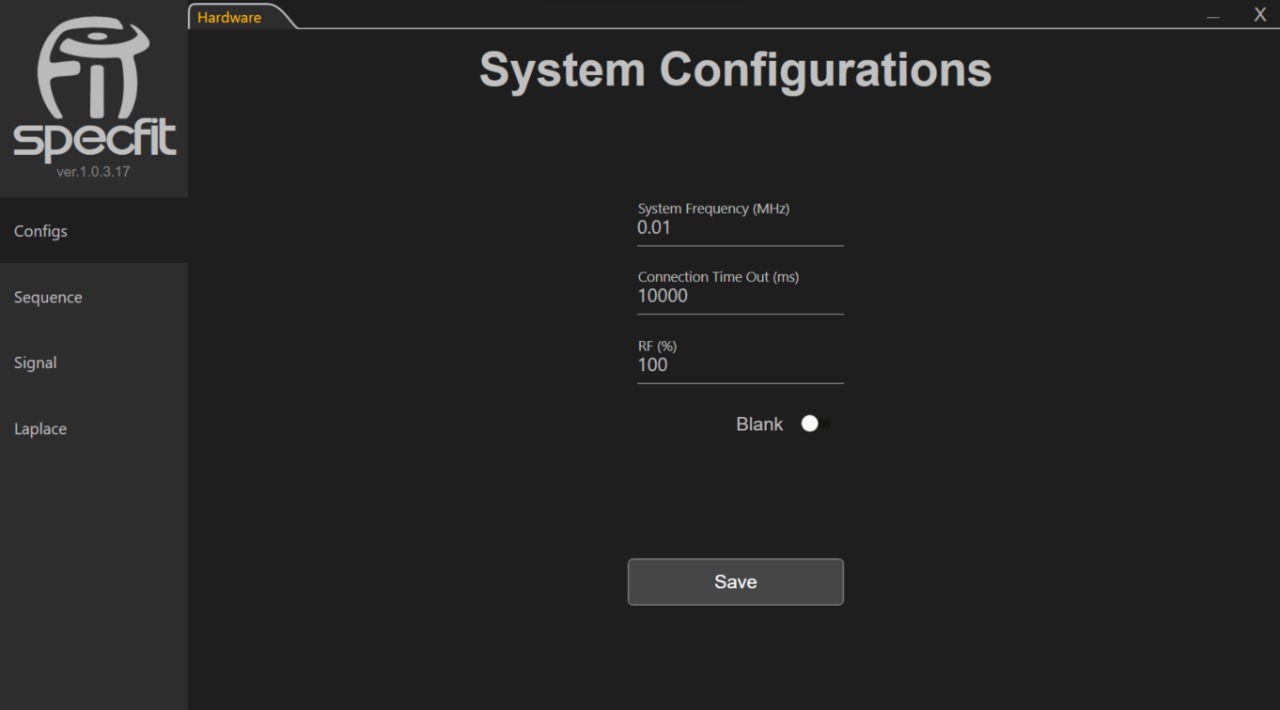Select the RF percentage value field
Screen dimensions: 1280x710
[740, 365]
